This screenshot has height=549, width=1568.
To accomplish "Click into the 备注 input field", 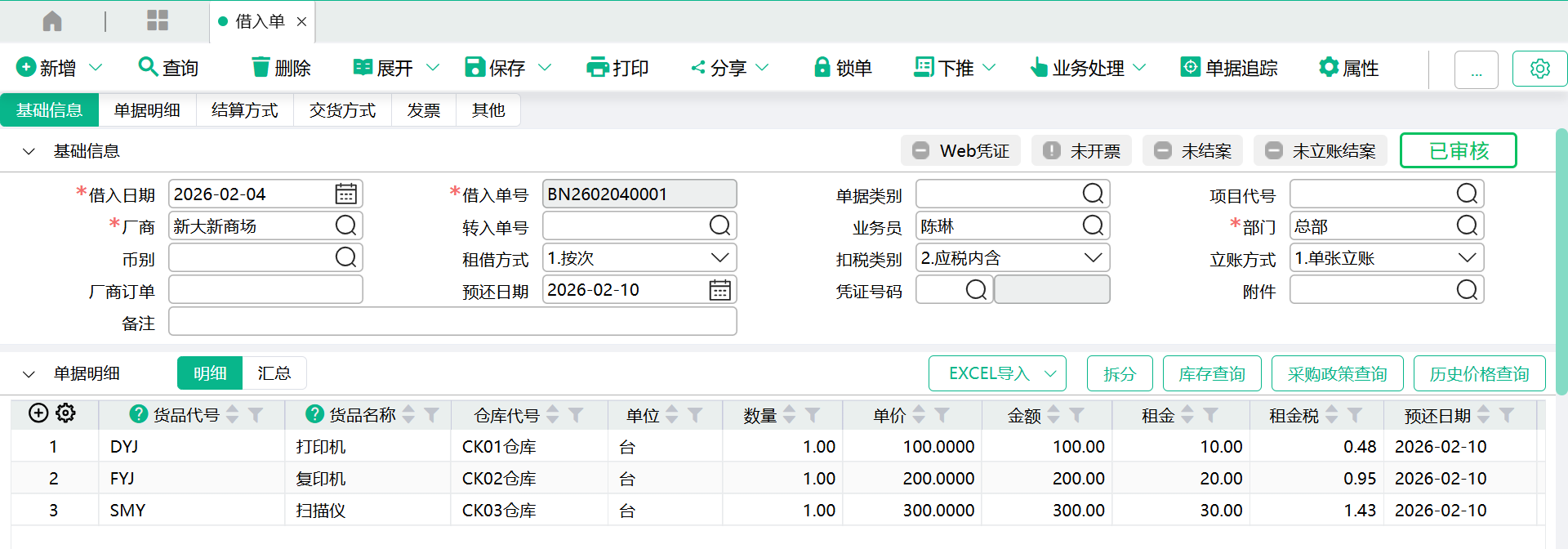I will [x=452, y=322].
